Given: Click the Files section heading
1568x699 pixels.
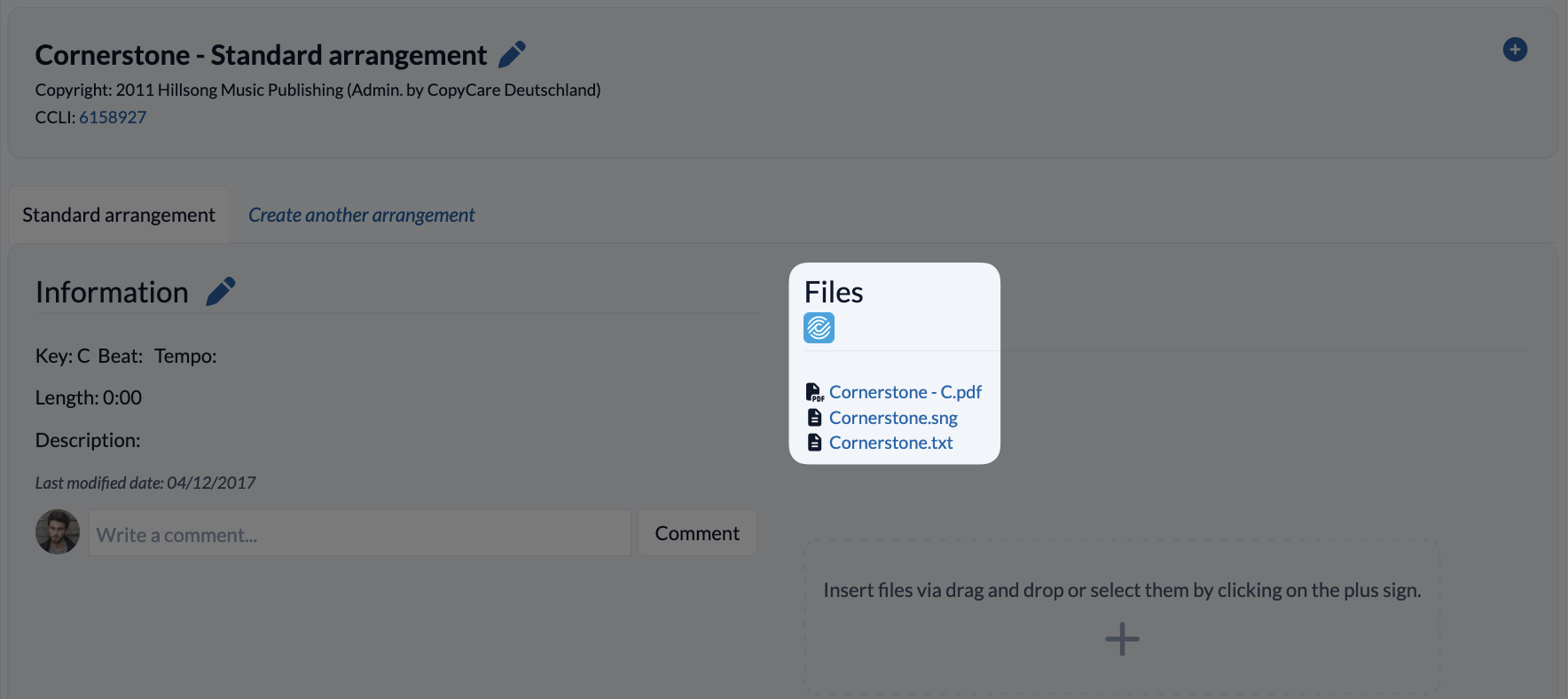Looking at the screenshot, I should click(x=834, y=292).
